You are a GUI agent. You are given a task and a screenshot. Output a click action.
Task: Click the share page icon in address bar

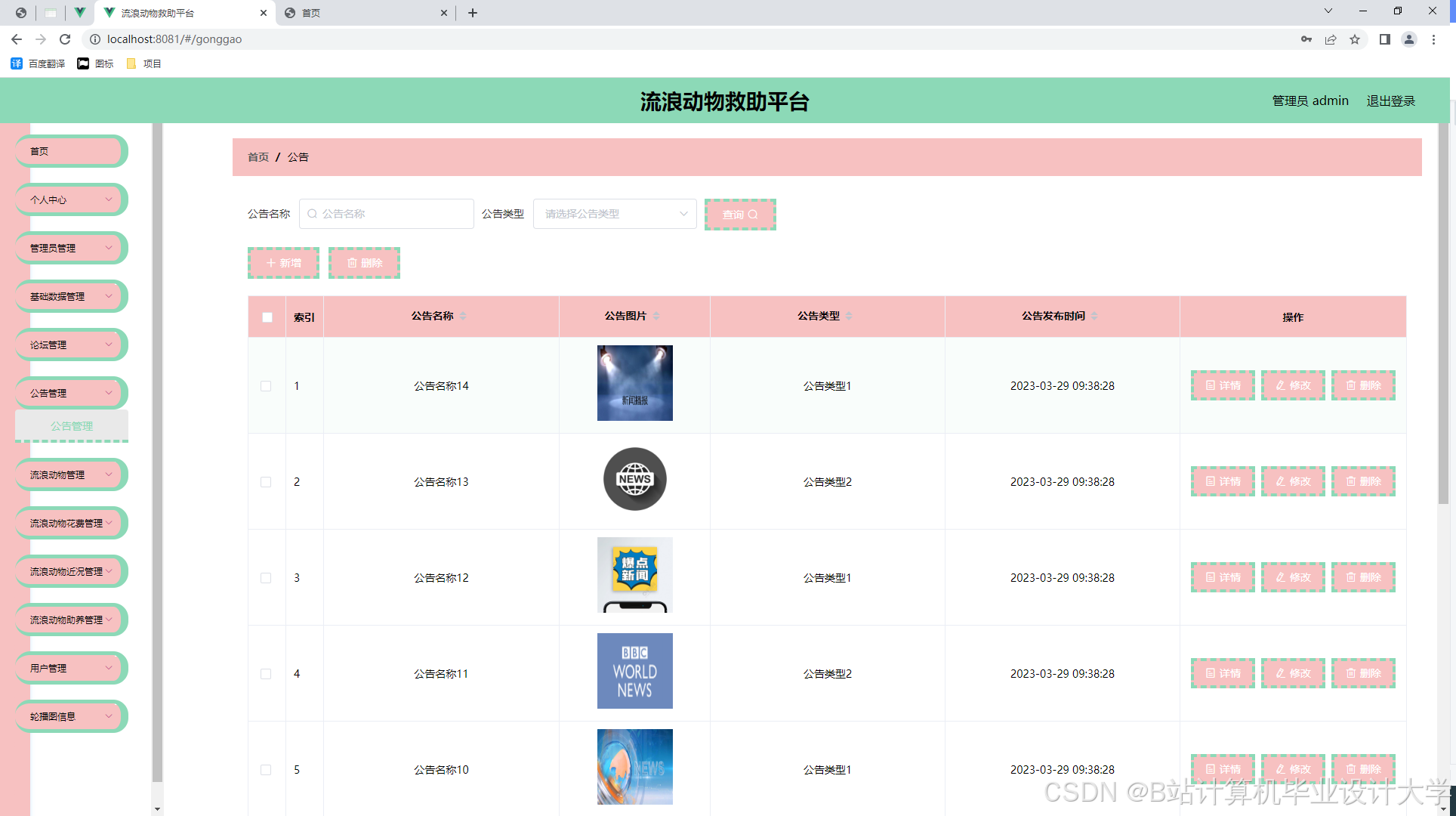pos(1331,39)
